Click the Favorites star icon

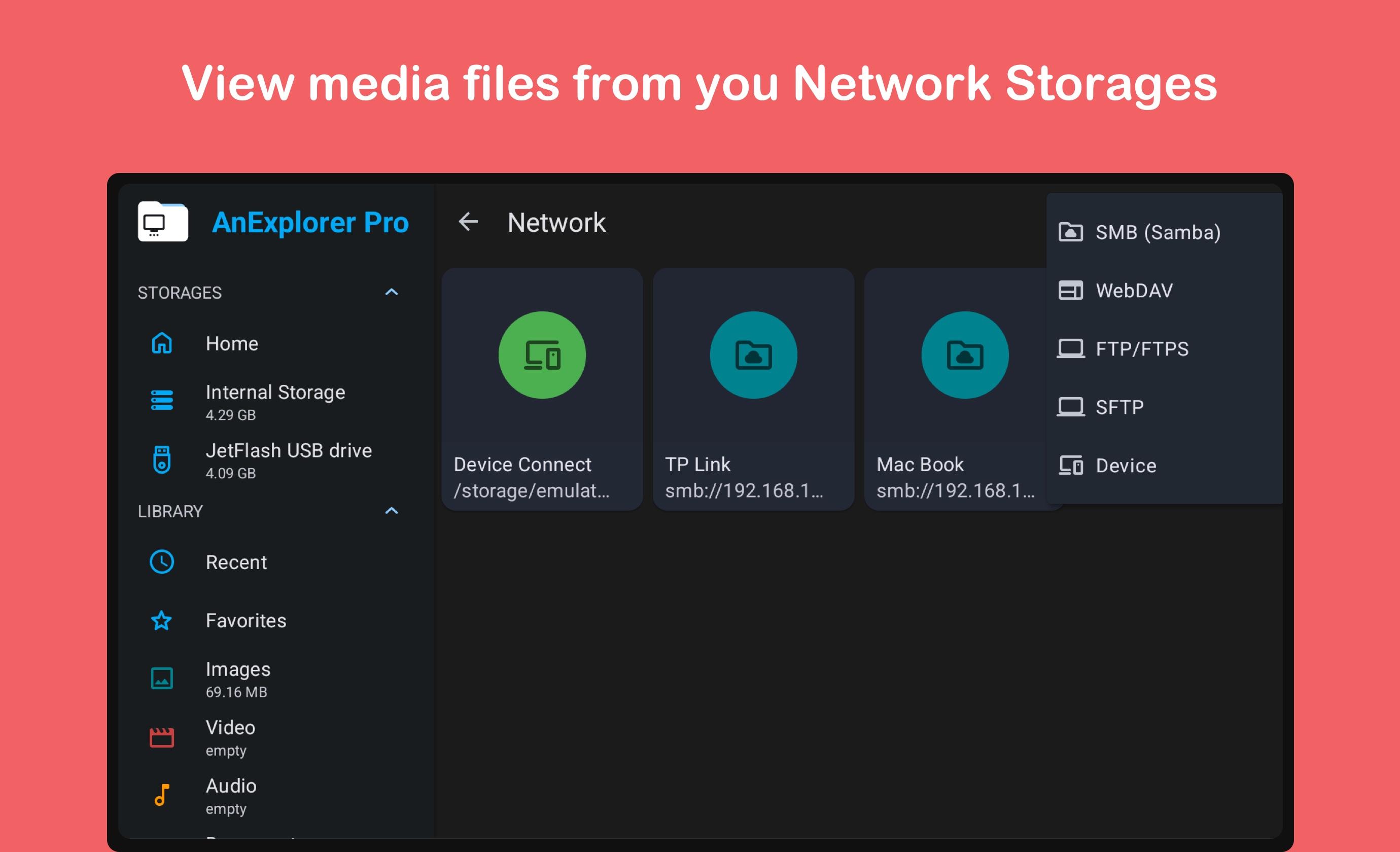(162, 621)
